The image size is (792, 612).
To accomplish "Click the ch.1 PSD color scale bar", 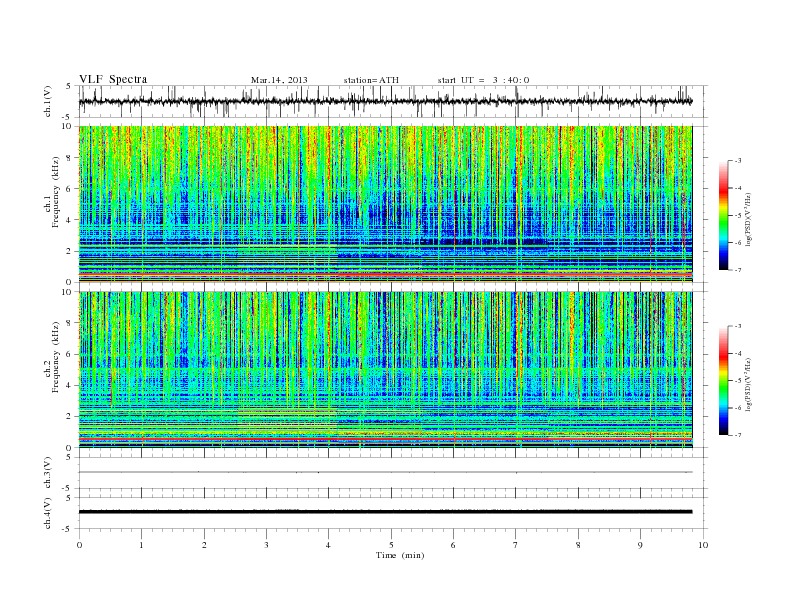I will 723,215.
